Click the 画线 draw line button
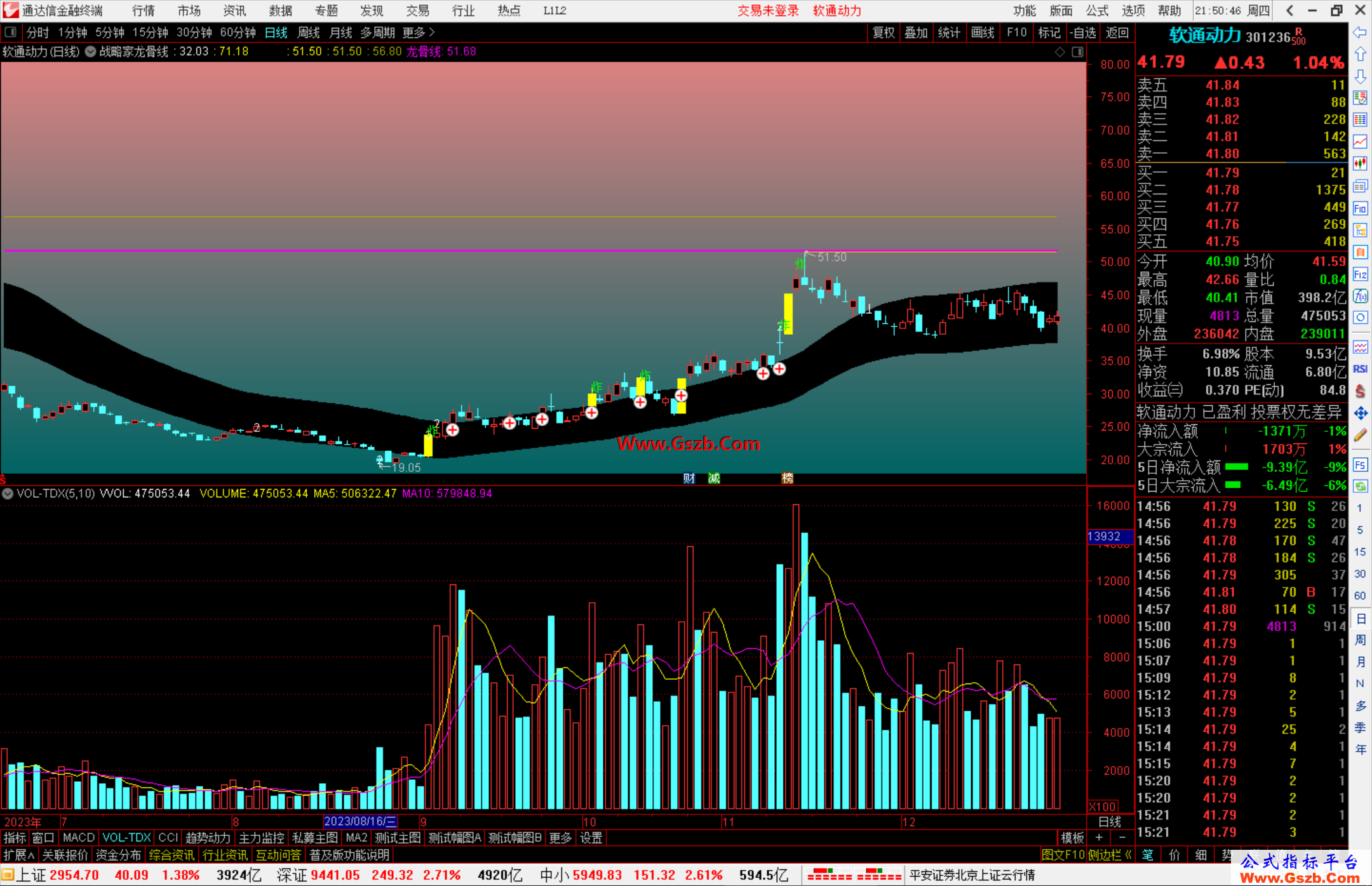The height and width of the screenshot is (886, 1372). (x=983, y=32)
